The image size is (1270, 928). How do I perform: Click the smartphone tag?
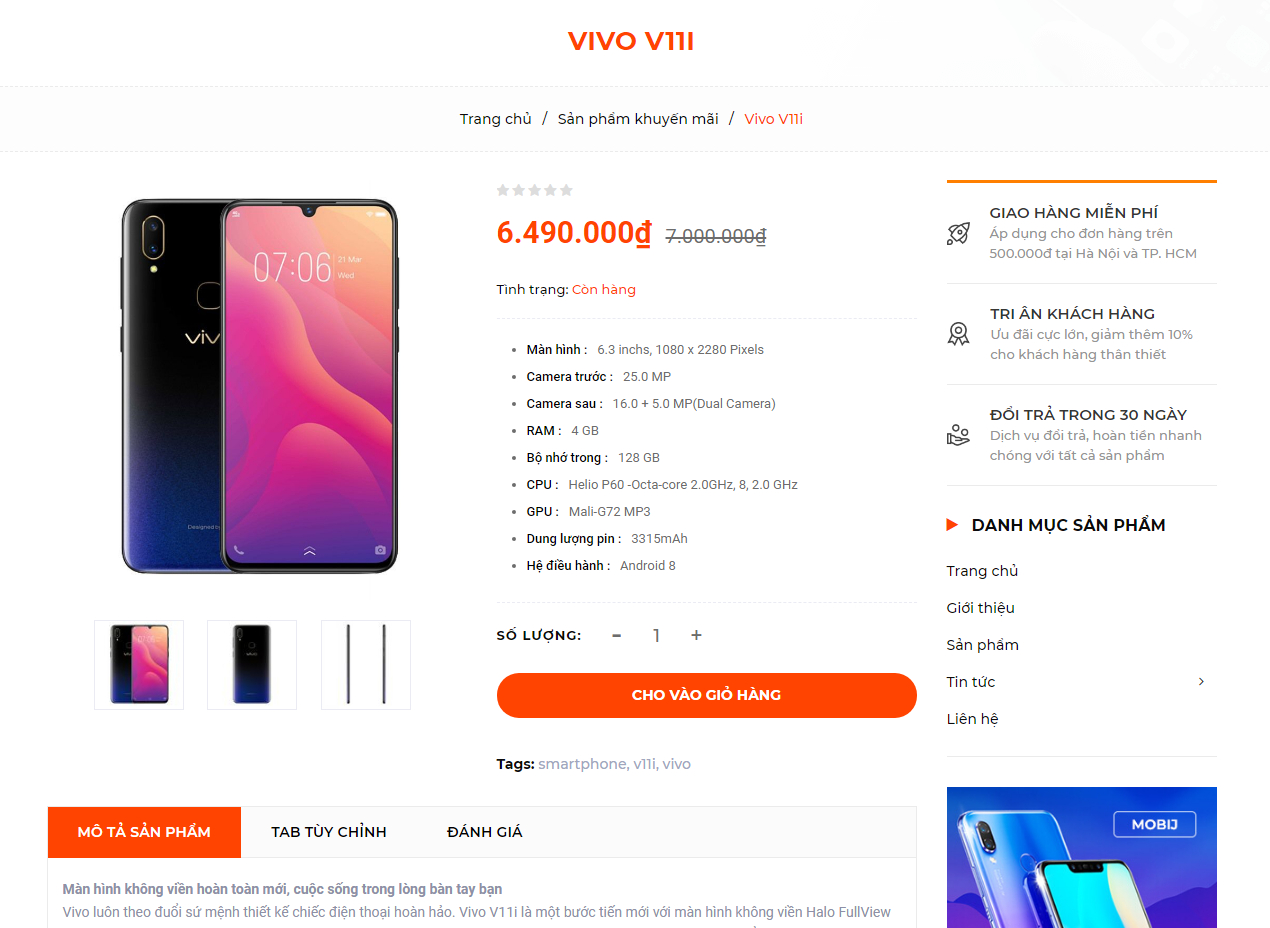[x=582, y=764]
